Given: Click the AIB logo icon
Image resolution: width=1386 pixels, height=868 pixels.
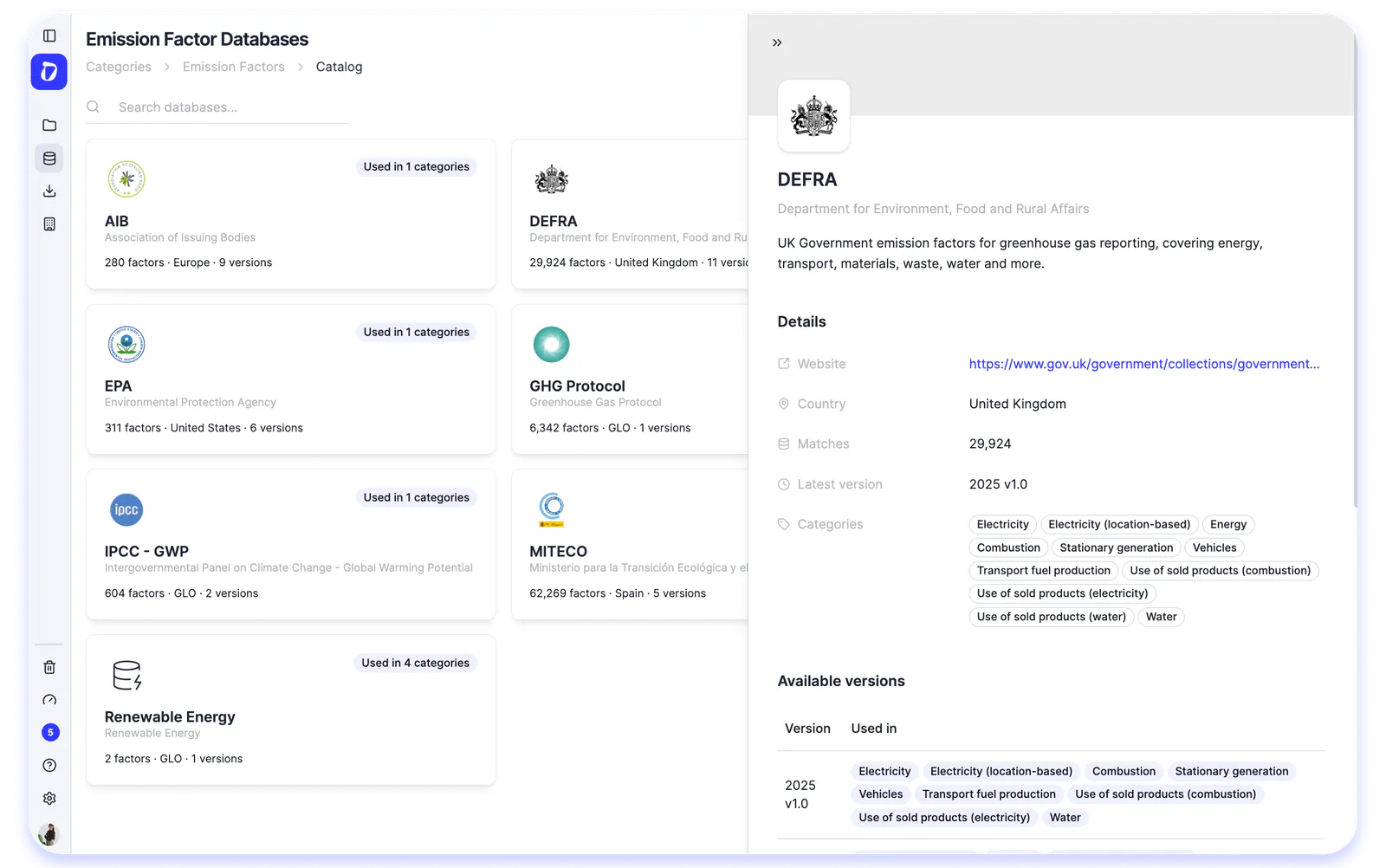Looking at the screenshot, I should pyautogui.click(x=126, y=179).
